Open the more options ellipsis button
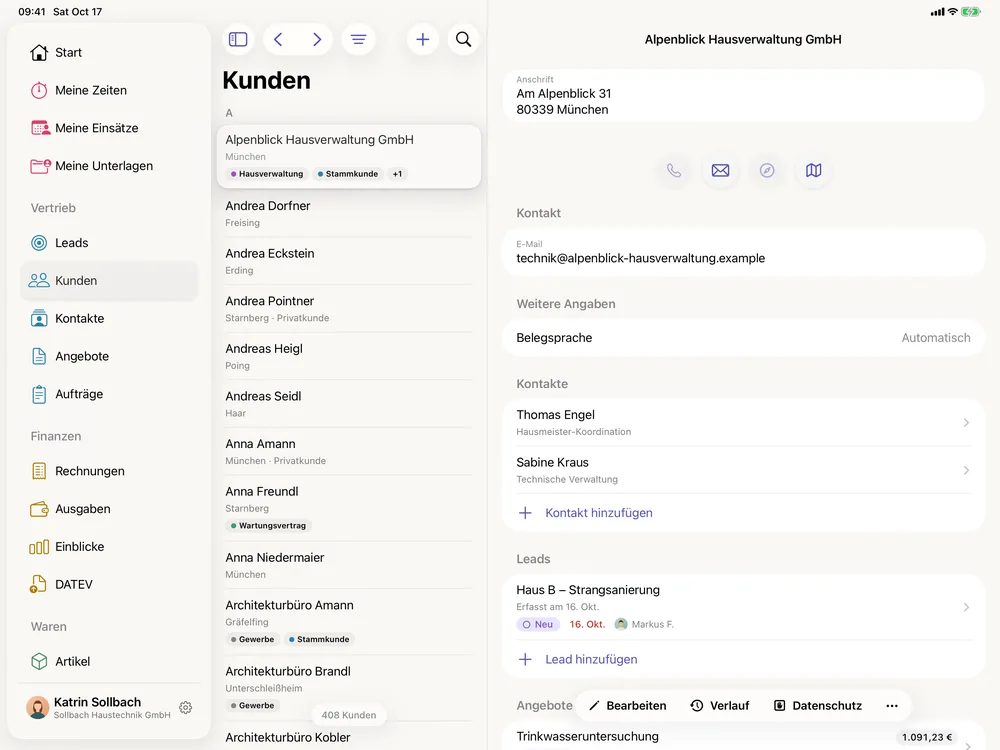Viewport: 1000px width, 750px height. pos(892,705)
